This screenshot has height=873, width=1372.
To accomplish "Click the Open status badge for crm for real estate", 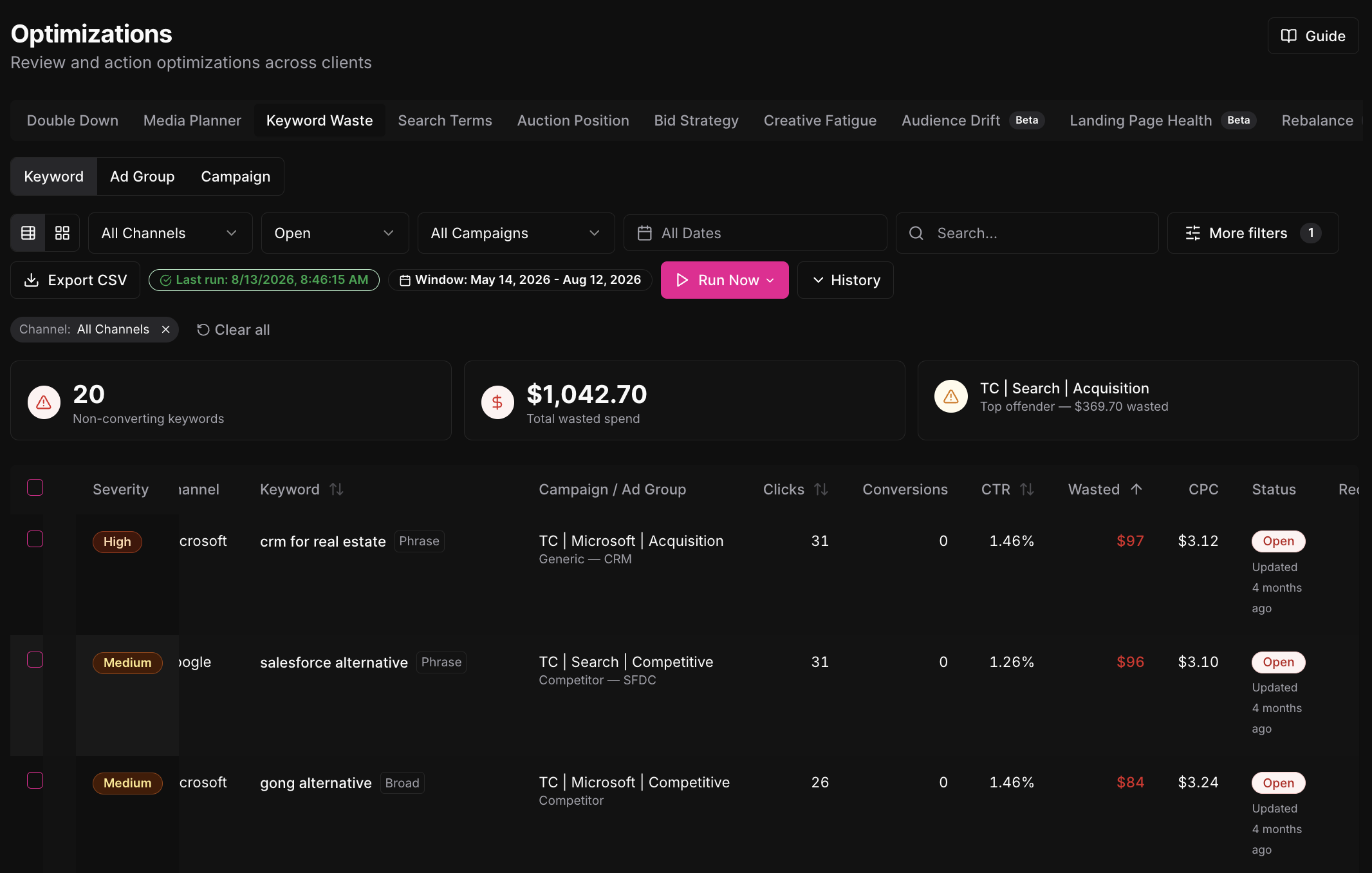I will tap(1278, 541).
